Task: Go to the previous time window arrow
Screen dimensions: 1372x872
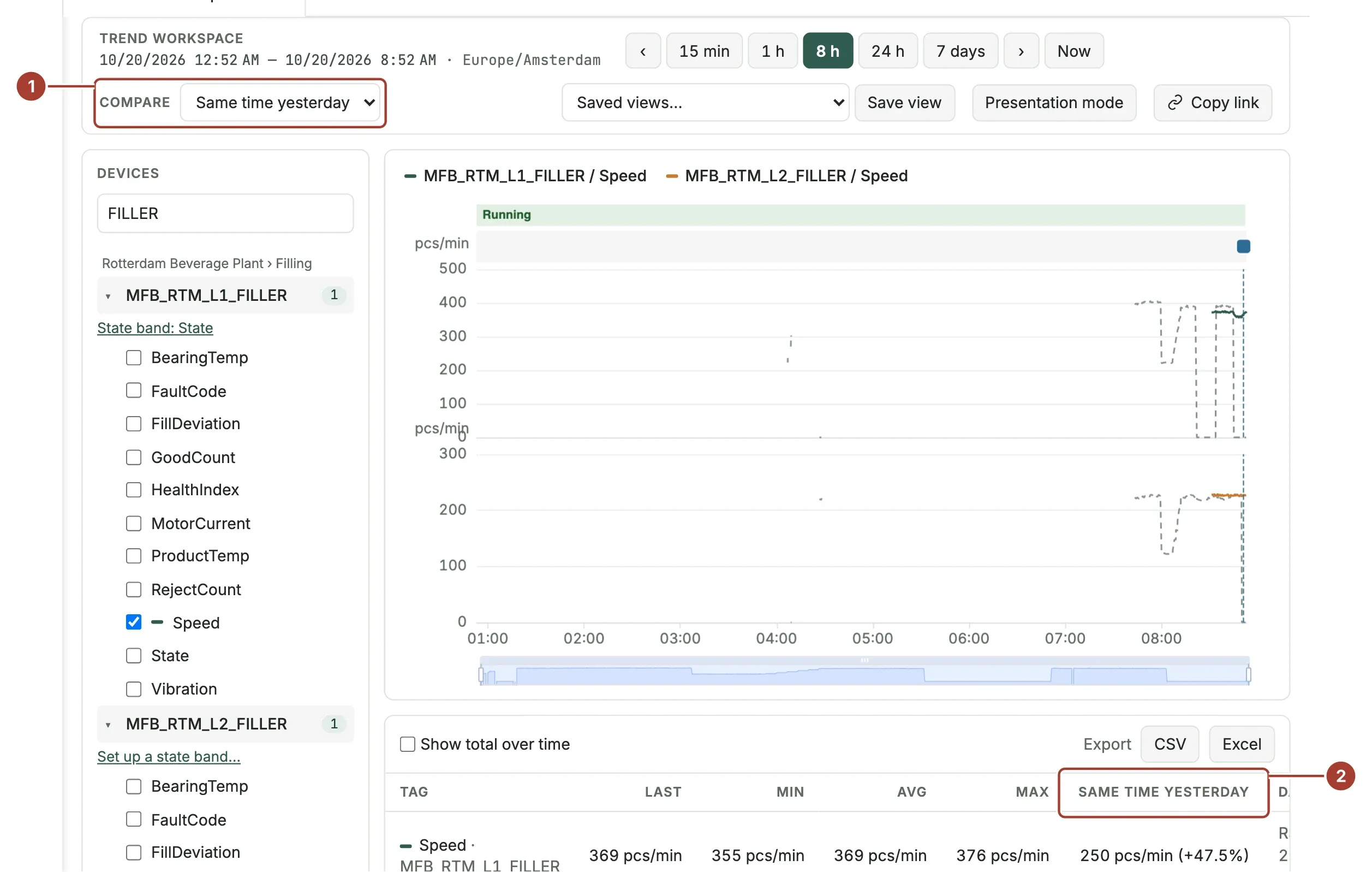Action: pyautogui.click(x=643, y=51)
